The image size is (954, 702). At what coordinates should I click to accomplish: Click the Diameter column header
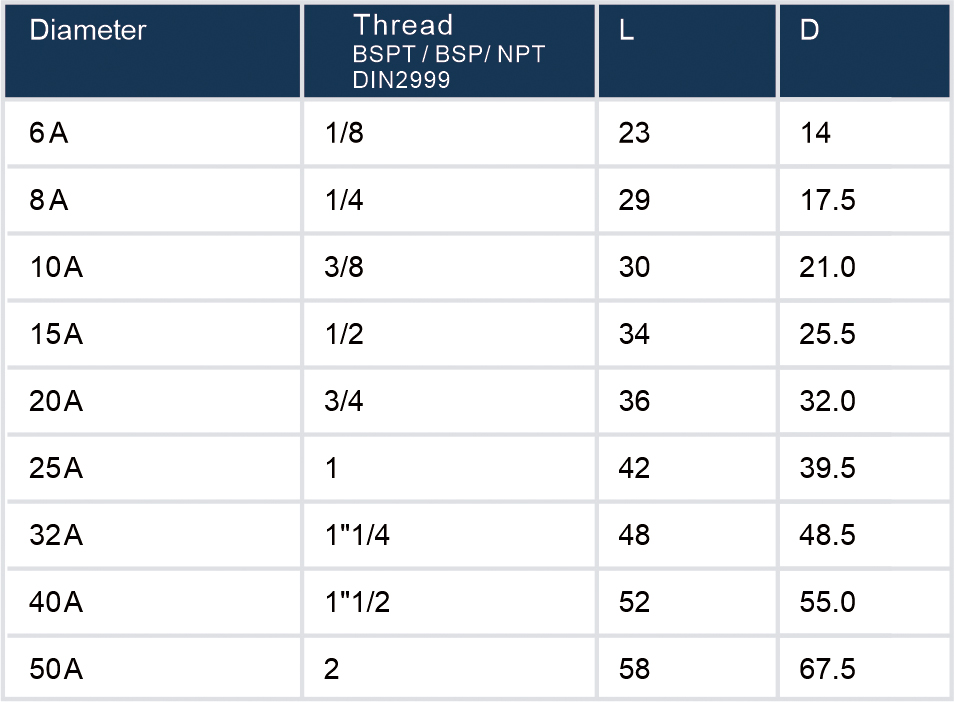[88, 31]
